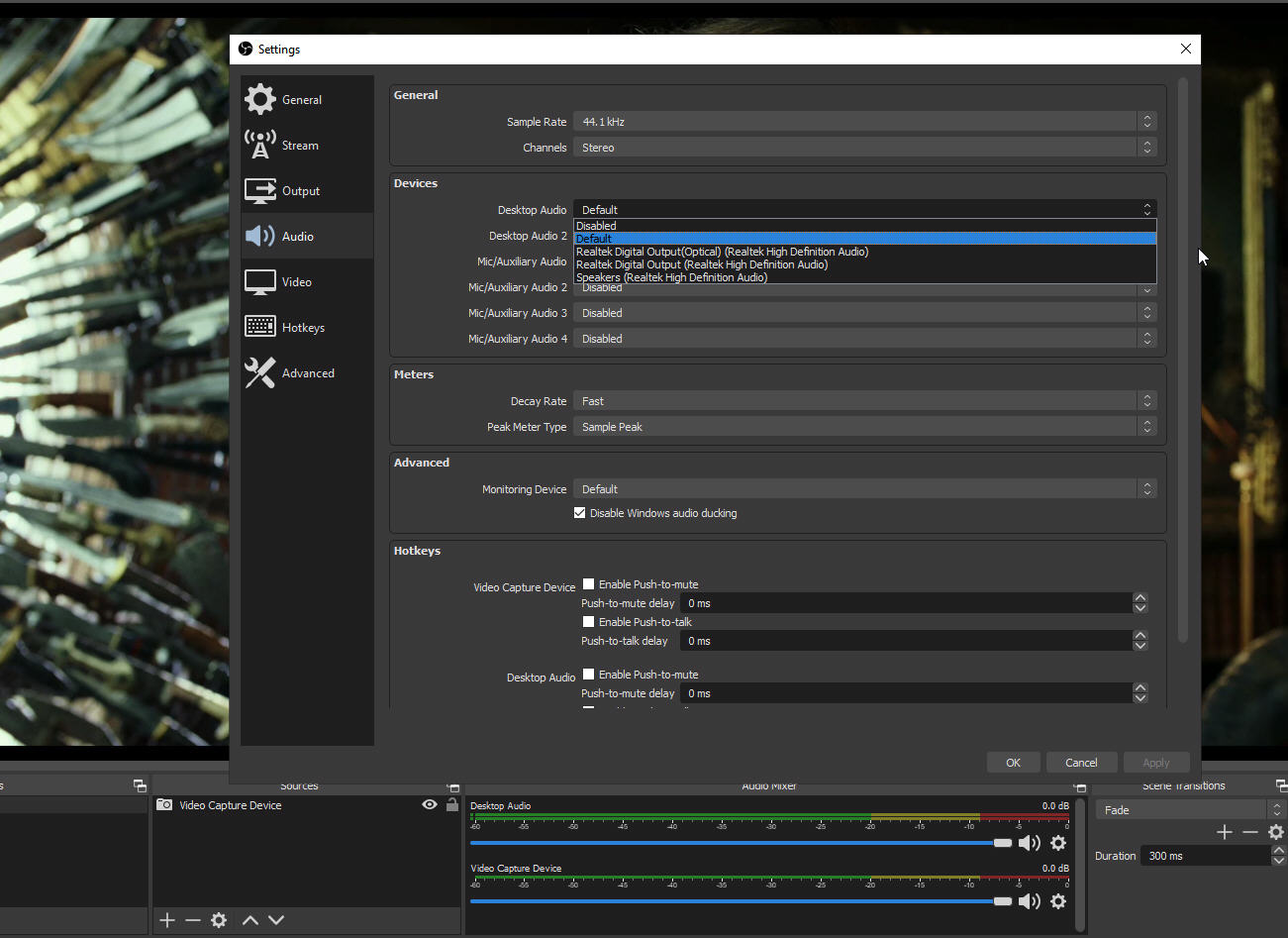
Task: Open the Hotkeys settings tab
Action: pyautogui.click(x=303, y=328)
